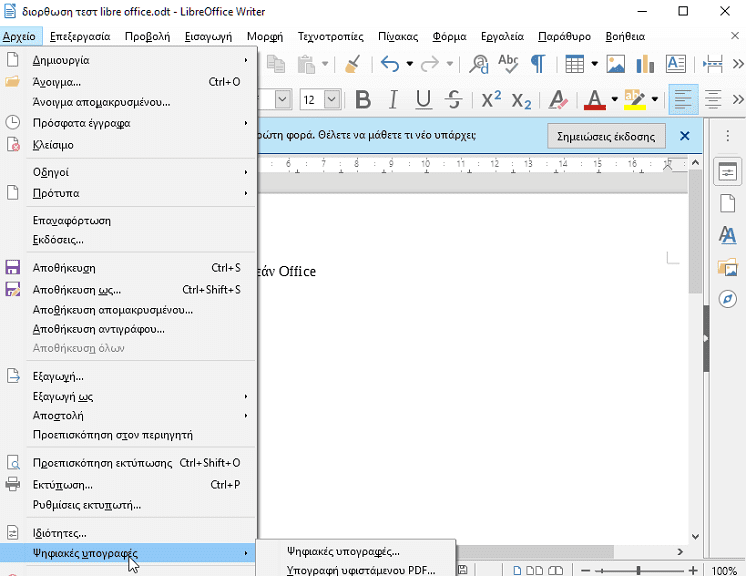
Task: Expand the standard toolbar overflow chevron
Action: 738,64
